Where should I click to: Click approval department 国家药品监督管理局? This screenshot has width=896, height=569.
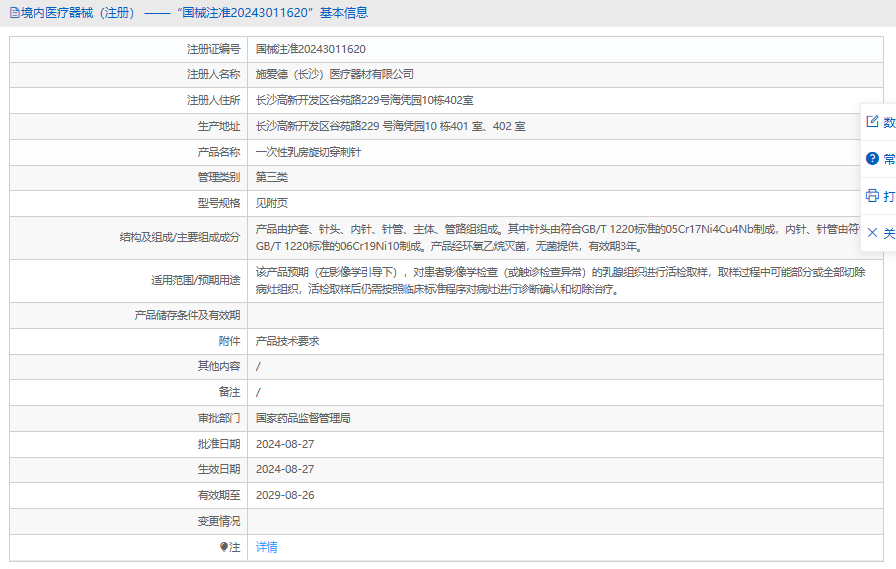coord(303,418)
